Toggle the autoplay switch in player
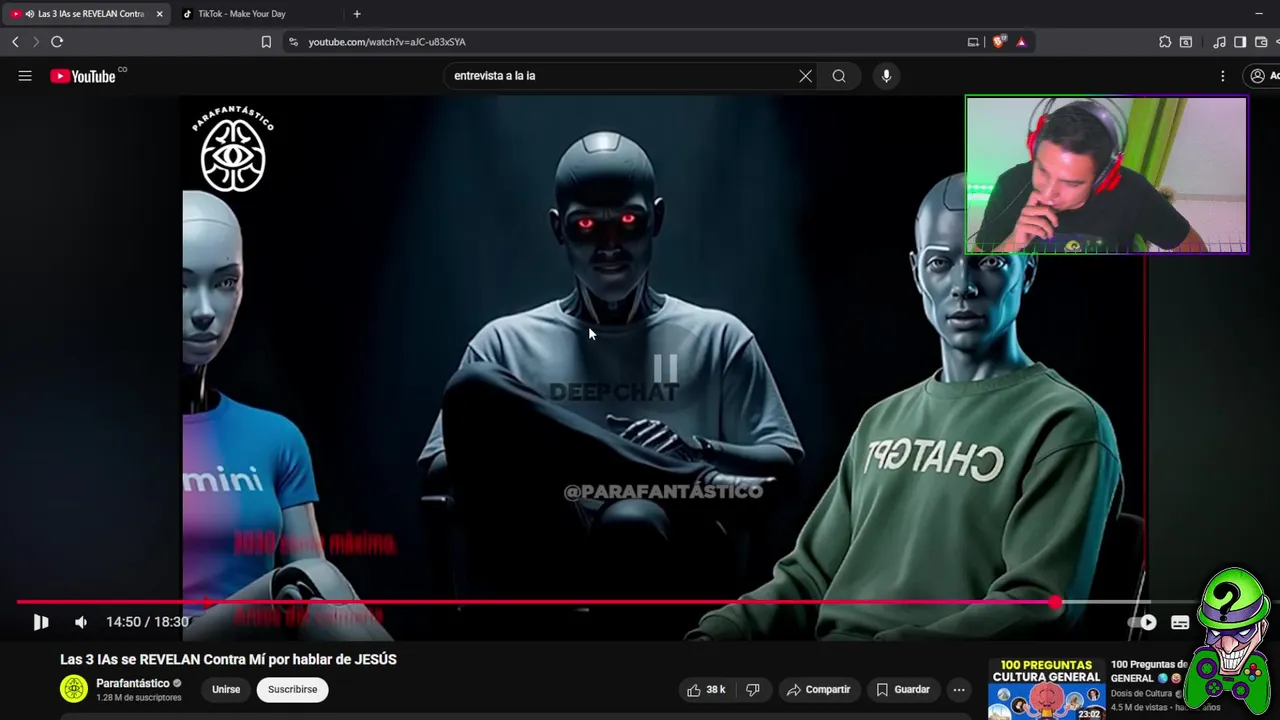This screenshot has width=1280, height=720. 1143,622
